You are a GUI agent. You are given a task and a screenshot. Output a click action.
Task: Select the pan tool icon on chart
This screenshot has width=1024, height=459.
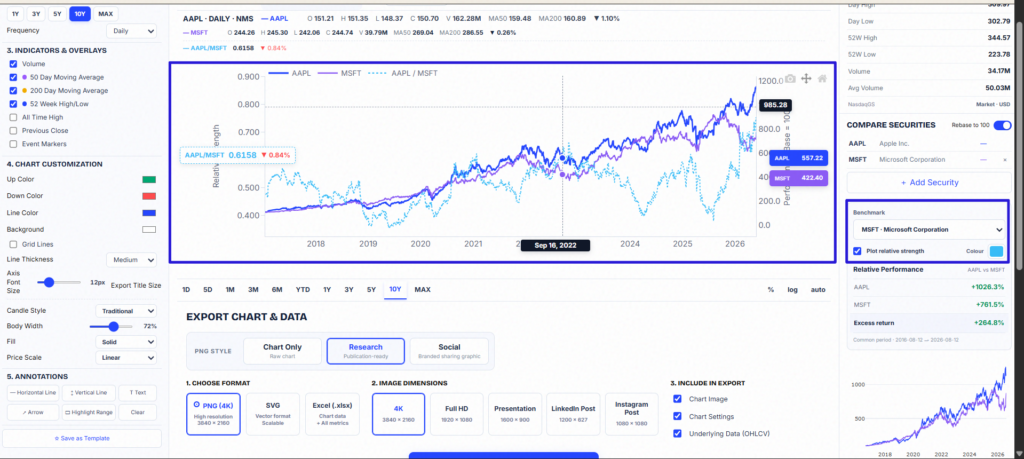(806, 78)
